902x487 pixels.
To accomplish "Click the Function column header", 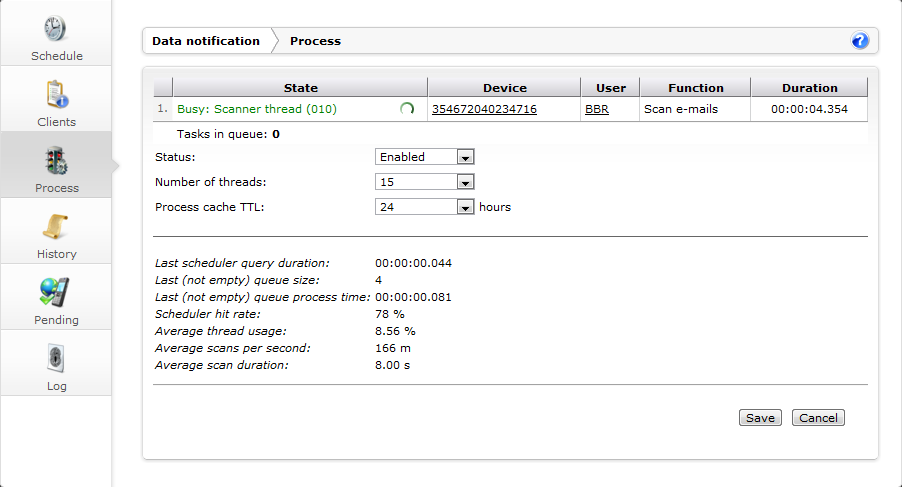I will tap(695, 88).
